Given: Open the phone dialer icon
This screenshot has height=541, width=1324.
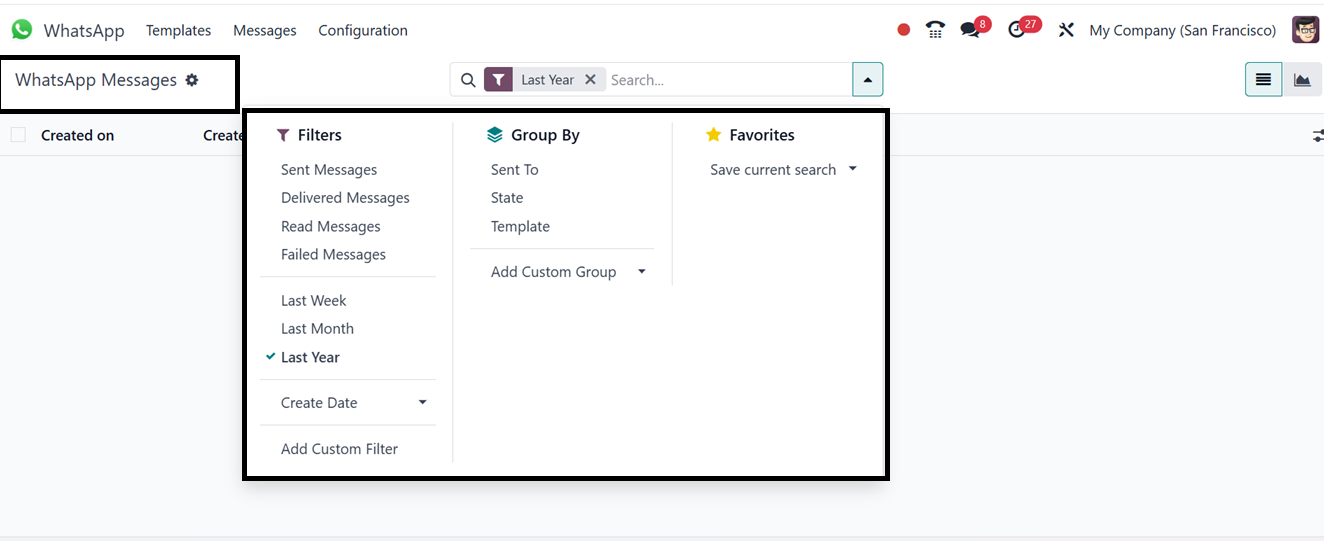Looking at the screenshot, I should coord(935,30).
